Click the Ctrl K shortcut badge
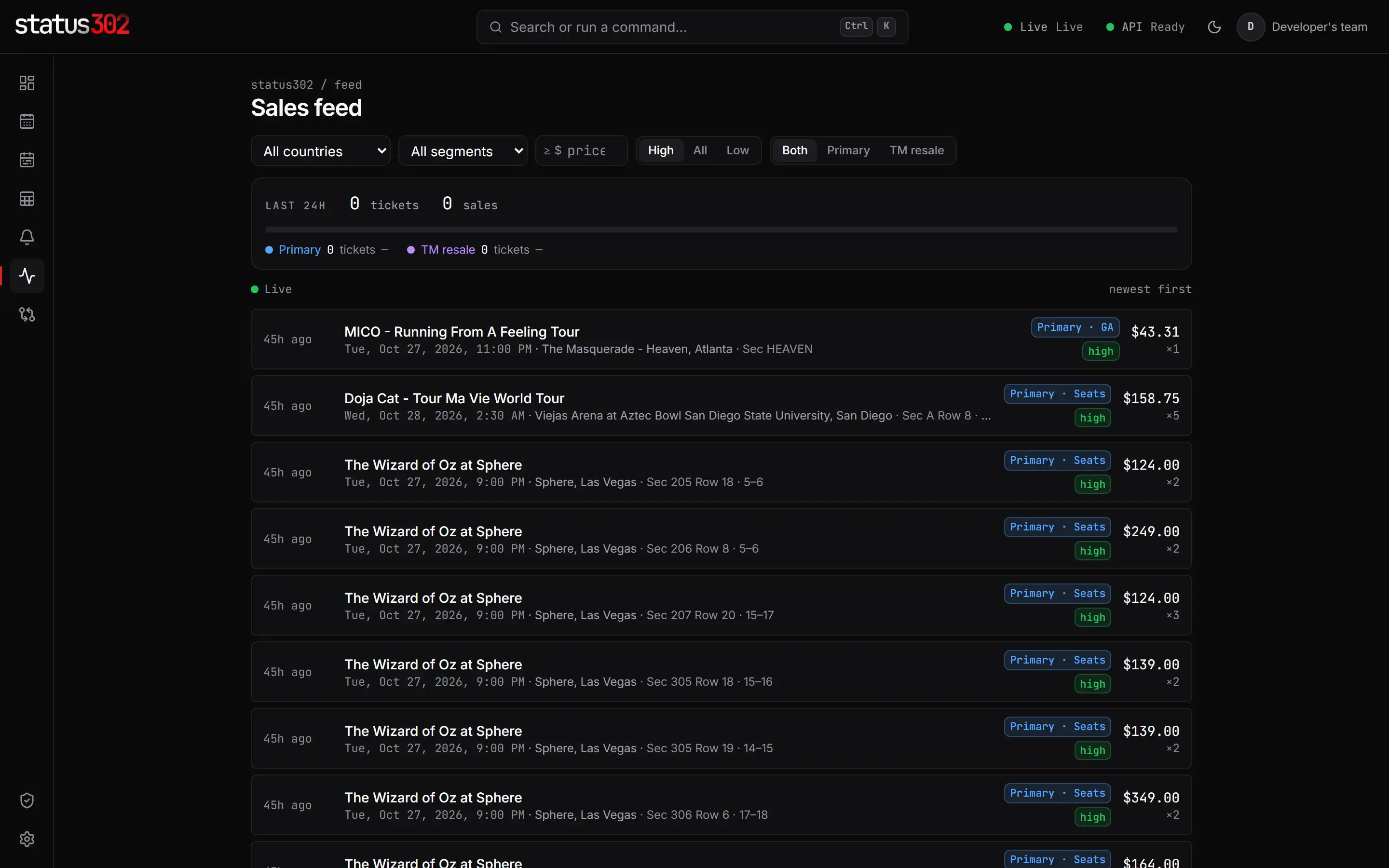 click(x=868, y=27)
